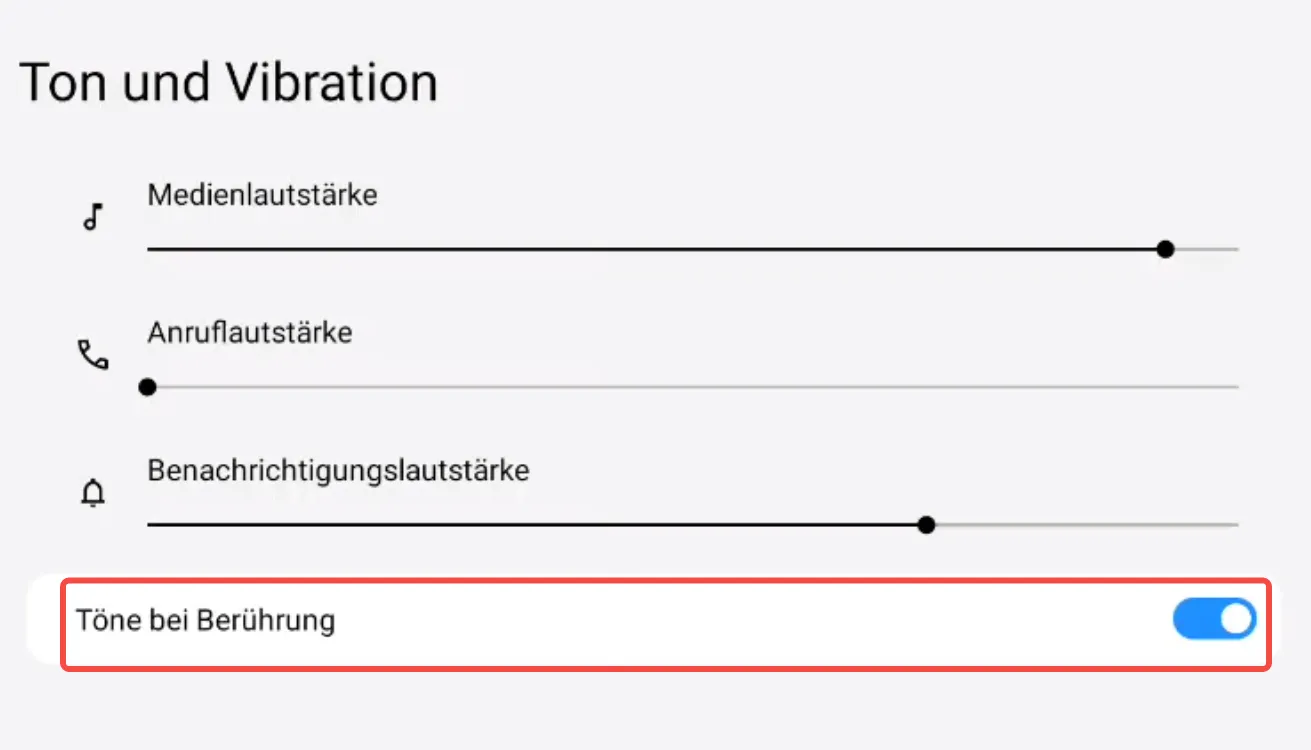1311x750 pixels.
Task: Click the Ton und Vibration page title
Action: (228, 82)
